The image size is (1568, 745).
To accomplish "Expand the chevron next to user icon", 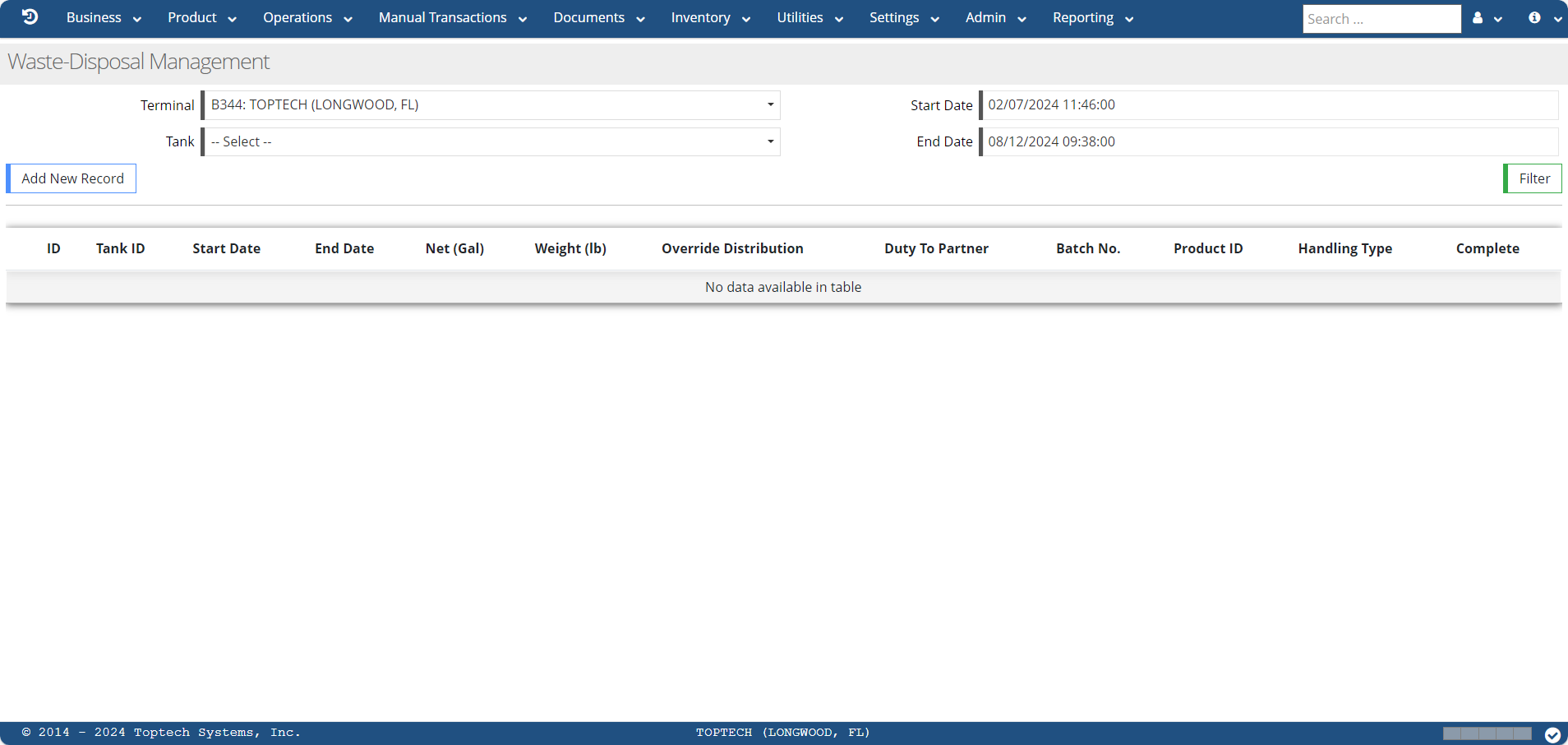I will (1498, 19).
